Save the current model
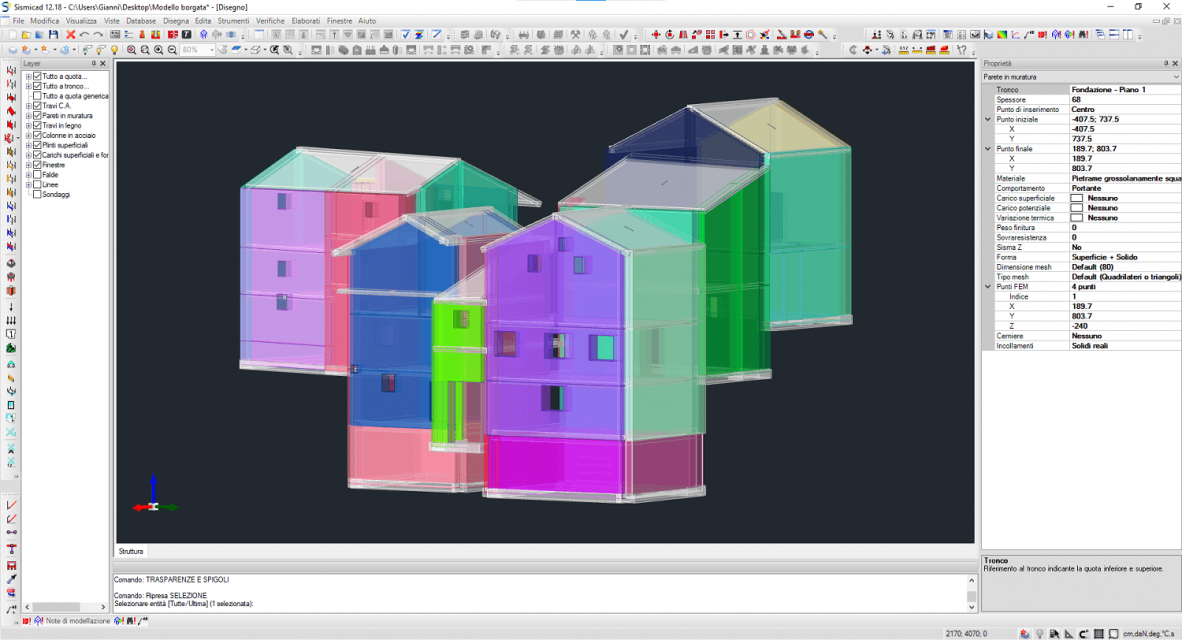This screenshot has height=640, width=1182. pos(53,34)
